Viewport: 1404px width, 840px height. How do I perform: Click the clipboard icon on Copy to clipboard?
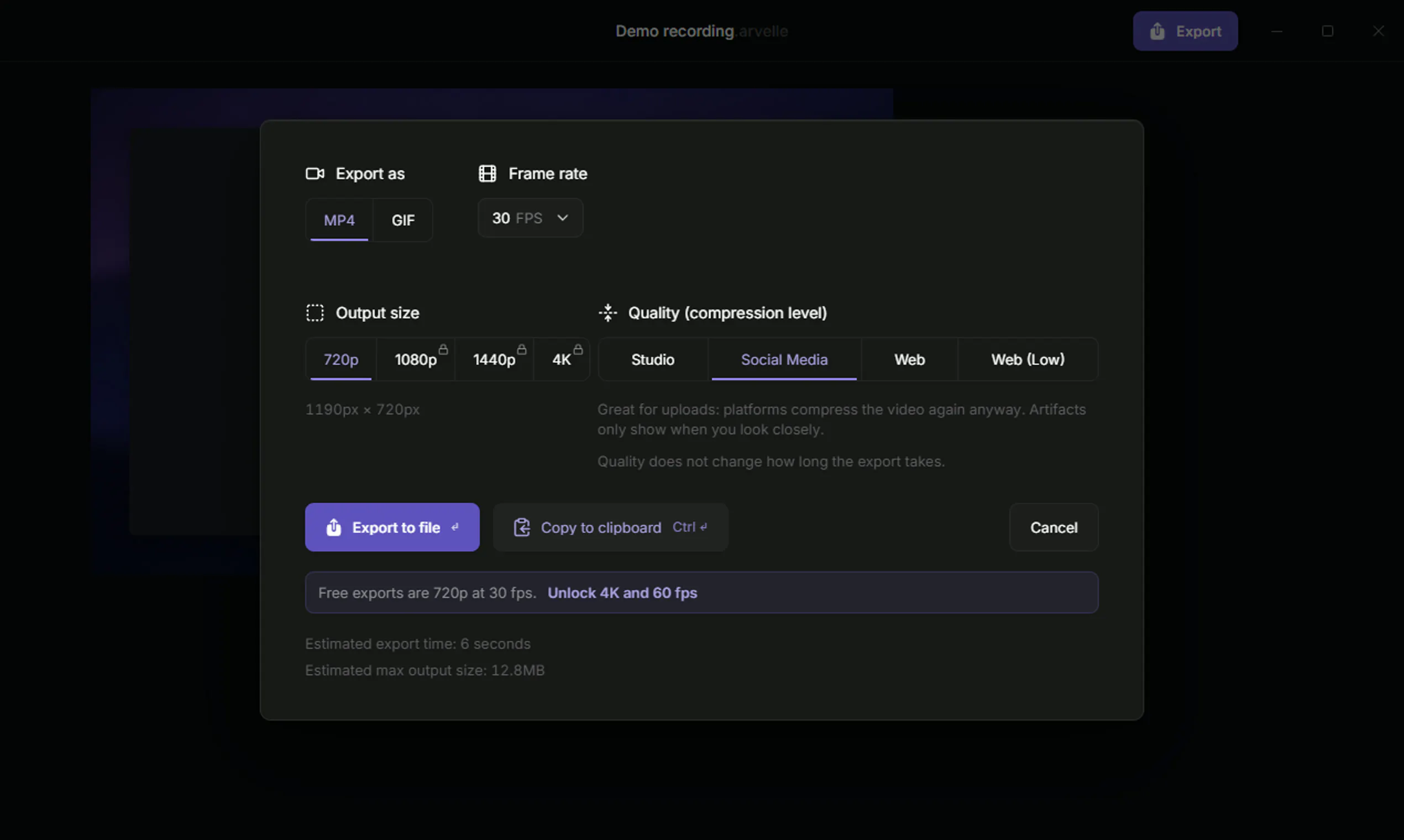click(x=521, y=527)
